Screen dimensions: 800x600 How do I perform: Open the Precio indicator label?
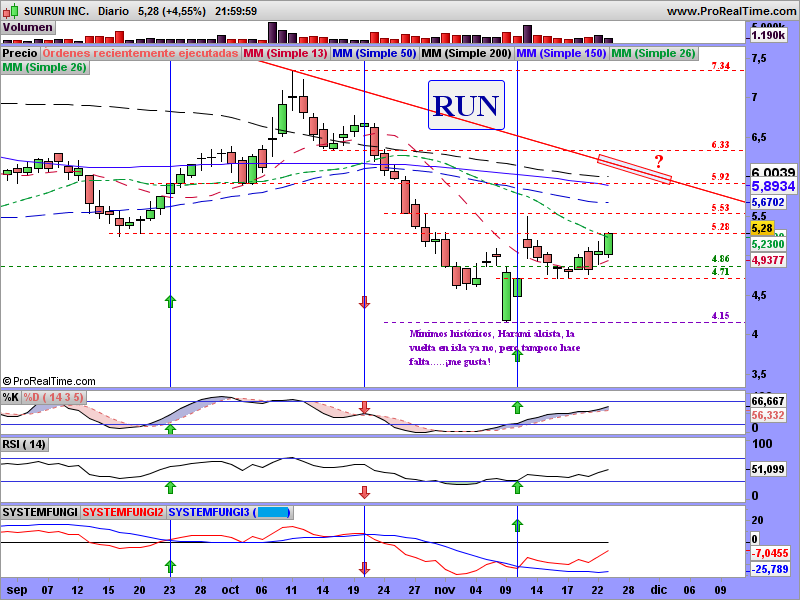20,53
